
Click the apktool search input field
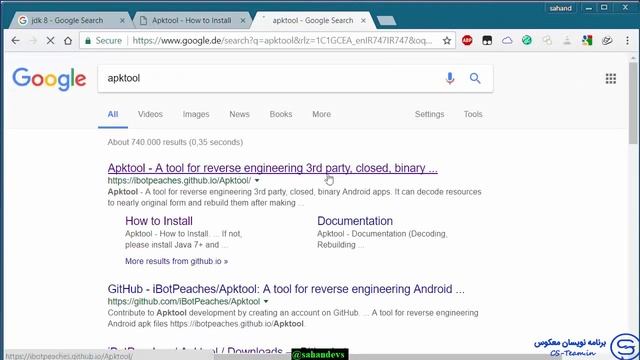point(269,78)
